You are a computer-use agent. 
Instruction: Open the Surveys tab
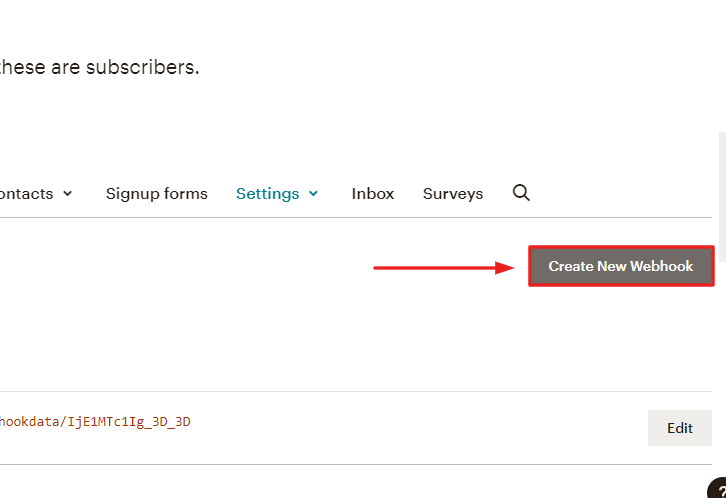pyautogui.click(x=453, y=193)
